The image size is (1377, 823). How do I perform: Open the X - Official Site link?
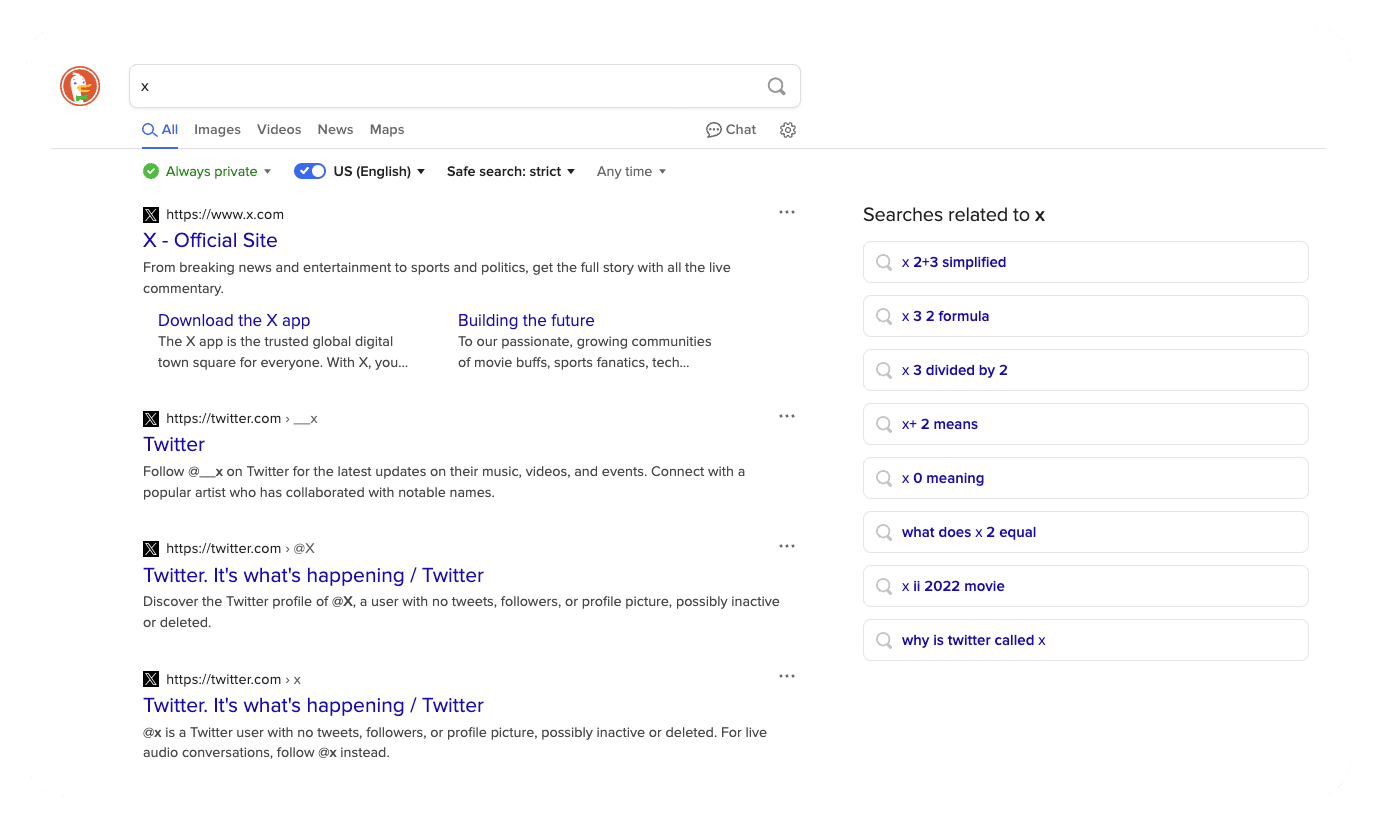pos(210,240)
